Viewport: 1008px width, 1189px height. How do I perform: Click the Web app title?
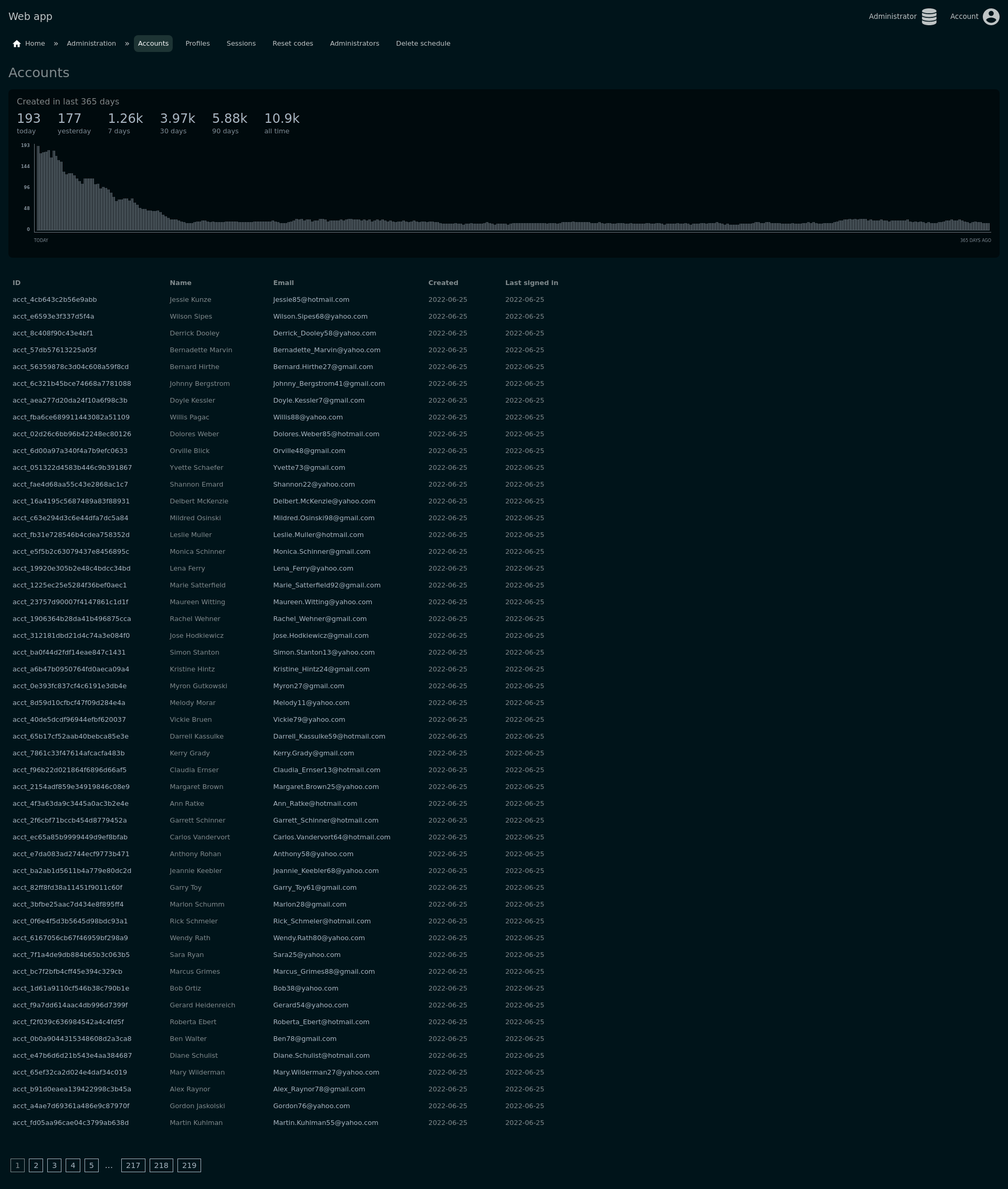(x=30, y=17)
